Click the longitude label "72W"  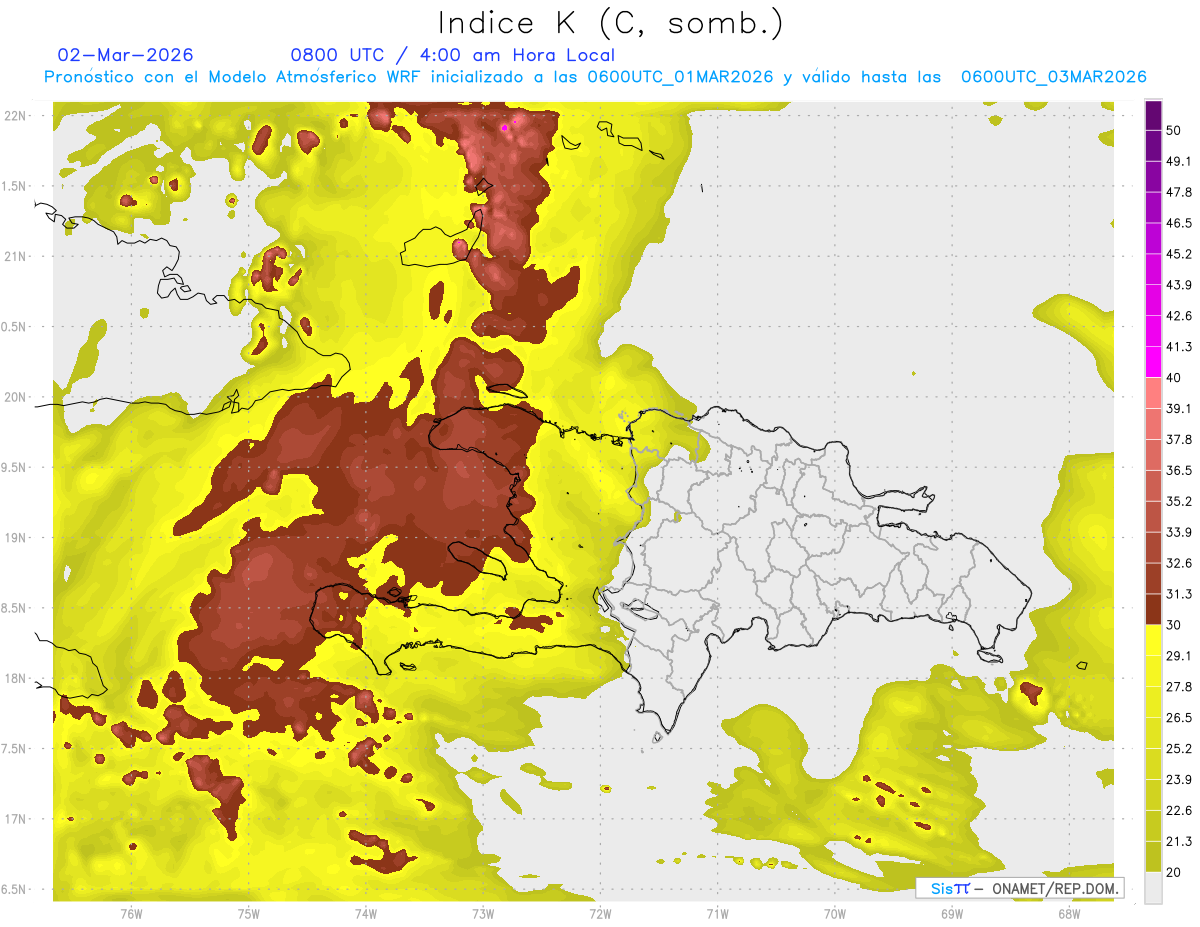600,913
